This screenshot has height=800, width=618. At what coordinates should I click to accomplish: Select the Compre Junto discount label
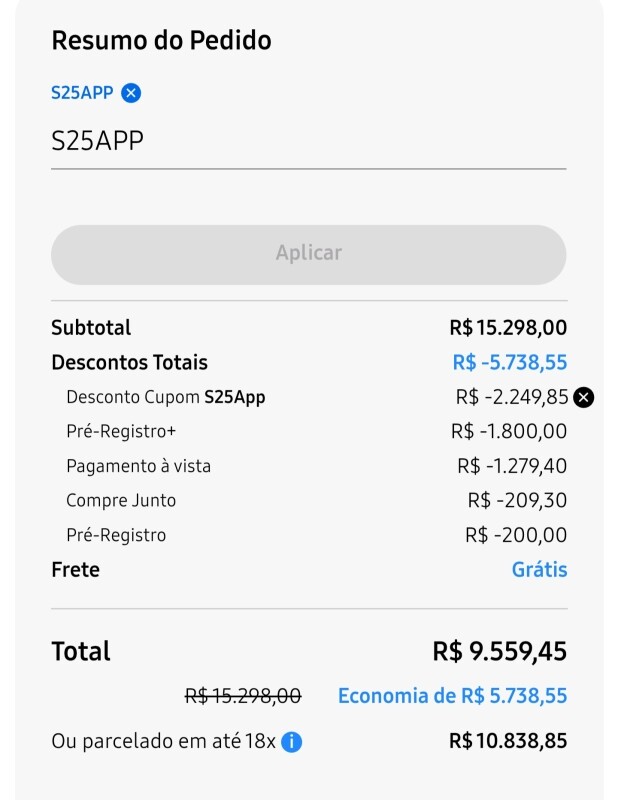point(121,500)
